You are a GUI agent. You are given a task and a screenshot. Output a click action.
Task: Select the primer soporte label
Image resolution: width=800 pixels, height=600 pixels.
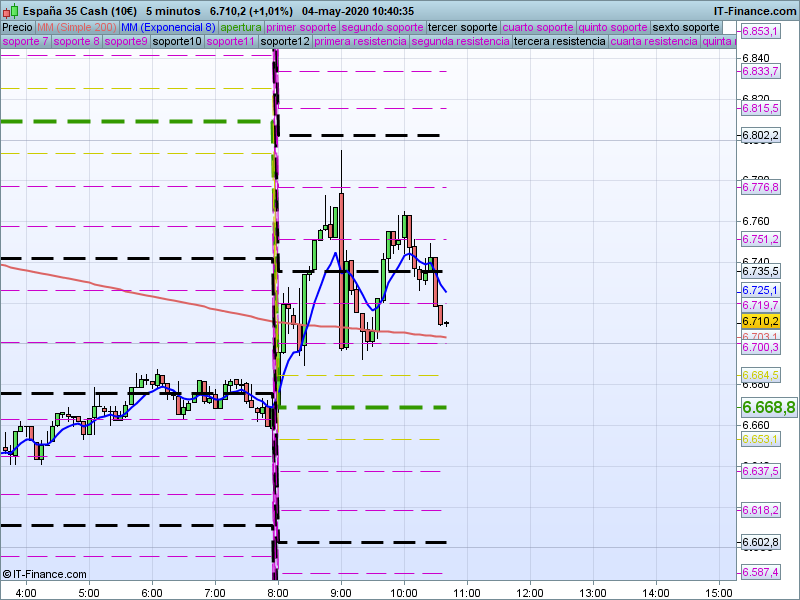pos(301,27)
